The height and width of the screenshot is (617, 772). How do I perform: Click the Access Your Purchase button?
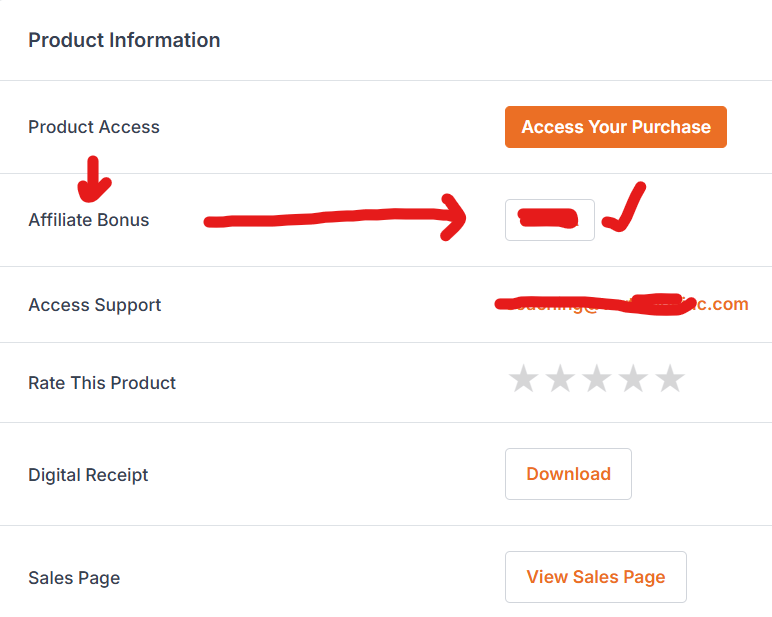pyautogui.click(x=615, y=127)
